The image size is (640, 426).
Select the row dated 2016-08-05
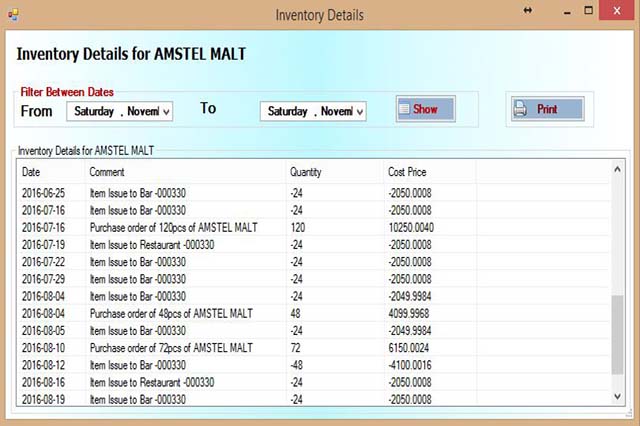(314, 331)
